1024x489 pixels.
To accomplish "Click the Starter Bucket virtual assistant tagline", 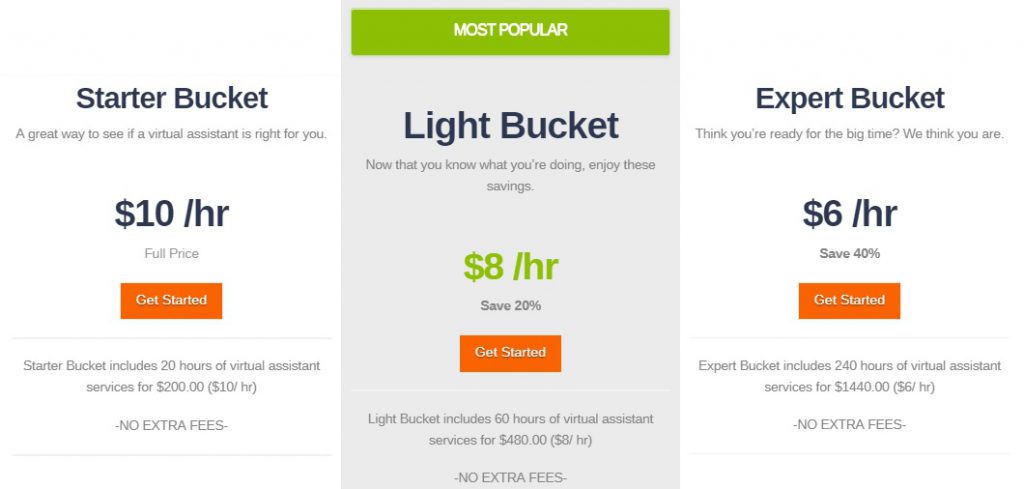I will [x=172, y=134].
